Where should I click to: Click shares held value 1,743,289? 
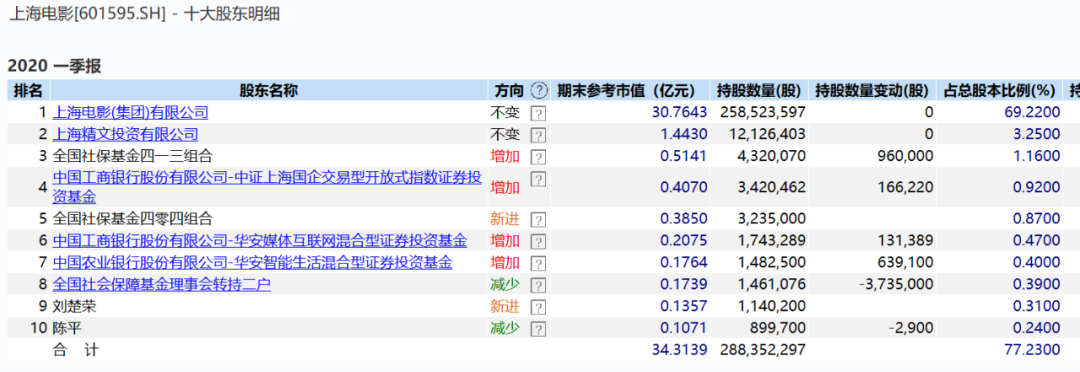click(771, 241)
